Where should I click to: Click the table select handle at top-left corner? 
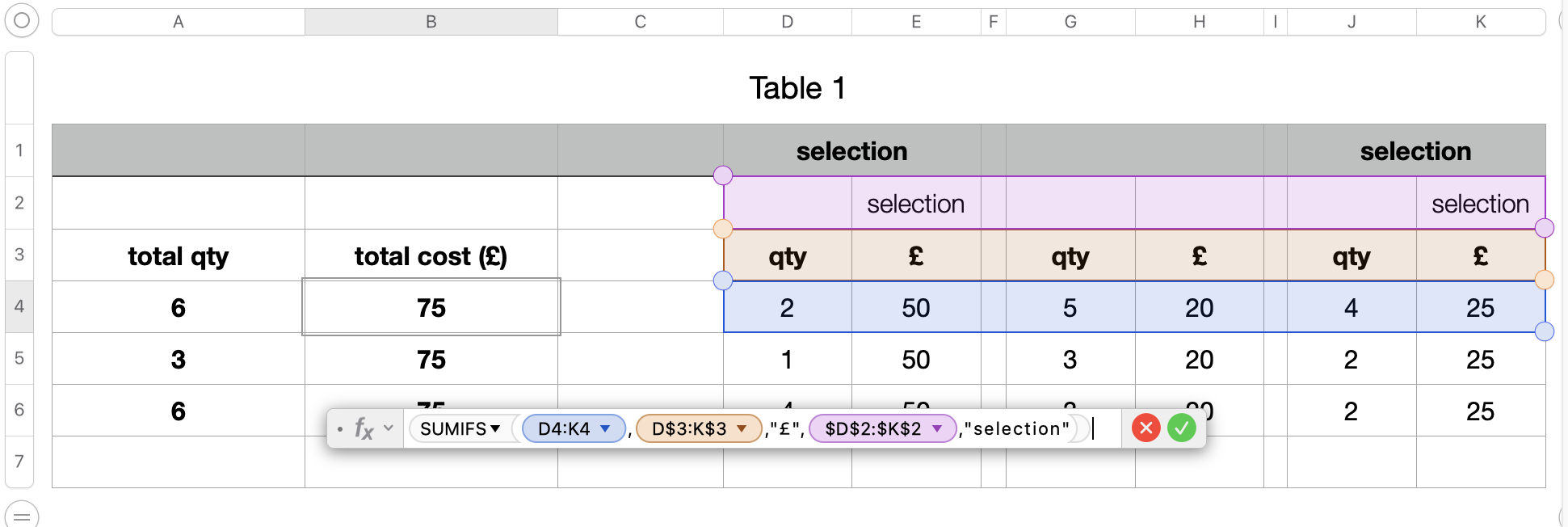(22, 21)
